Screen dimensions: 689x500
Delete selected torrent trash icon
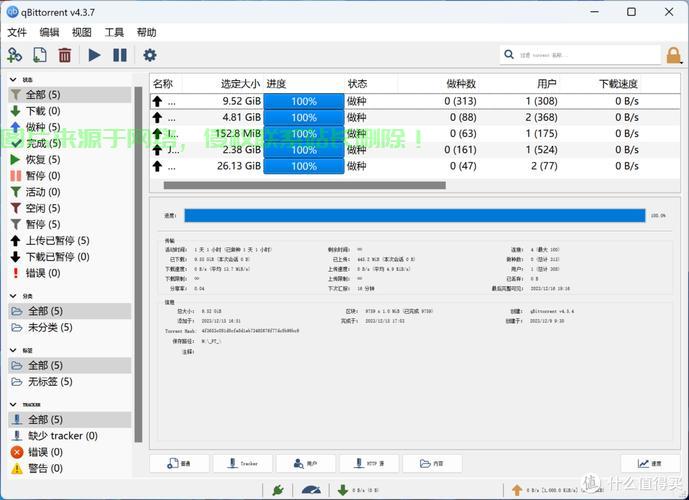[65, 55]
